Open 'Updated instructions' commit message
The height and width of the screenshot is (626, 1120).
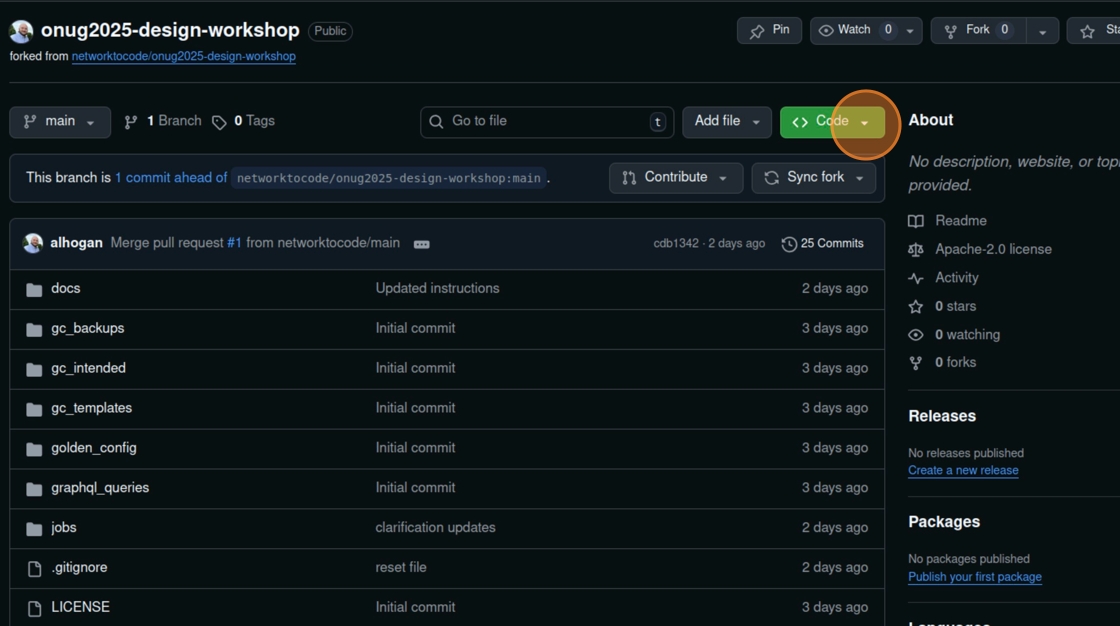[437, 289]
